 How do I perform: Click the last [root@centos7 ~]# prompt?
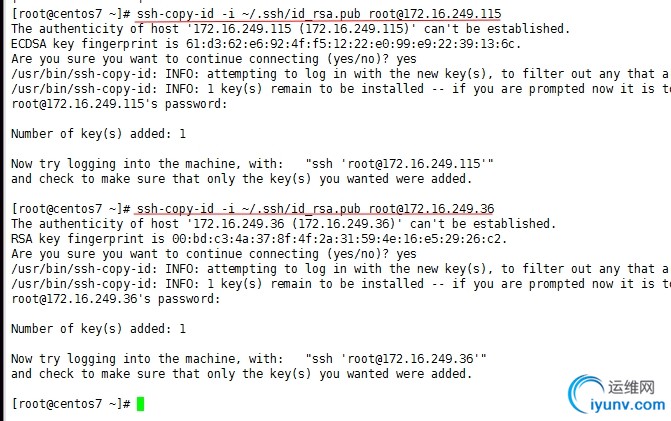(x=71, y=404)
